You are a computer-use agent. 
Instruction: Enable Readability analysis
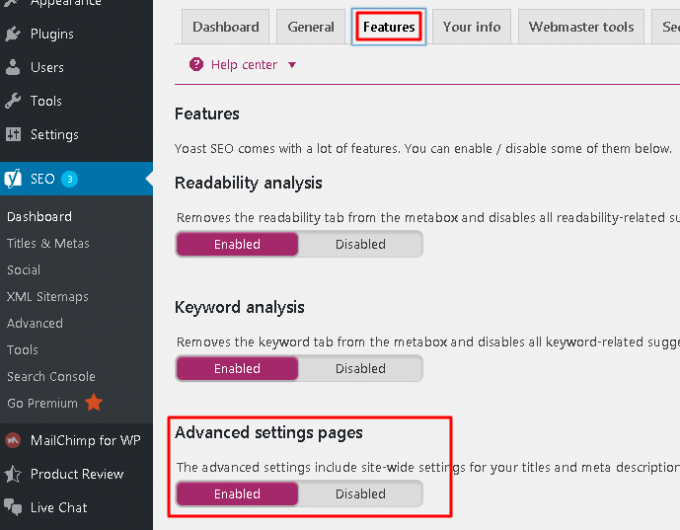pyautogui.click(x=237, y=244)
